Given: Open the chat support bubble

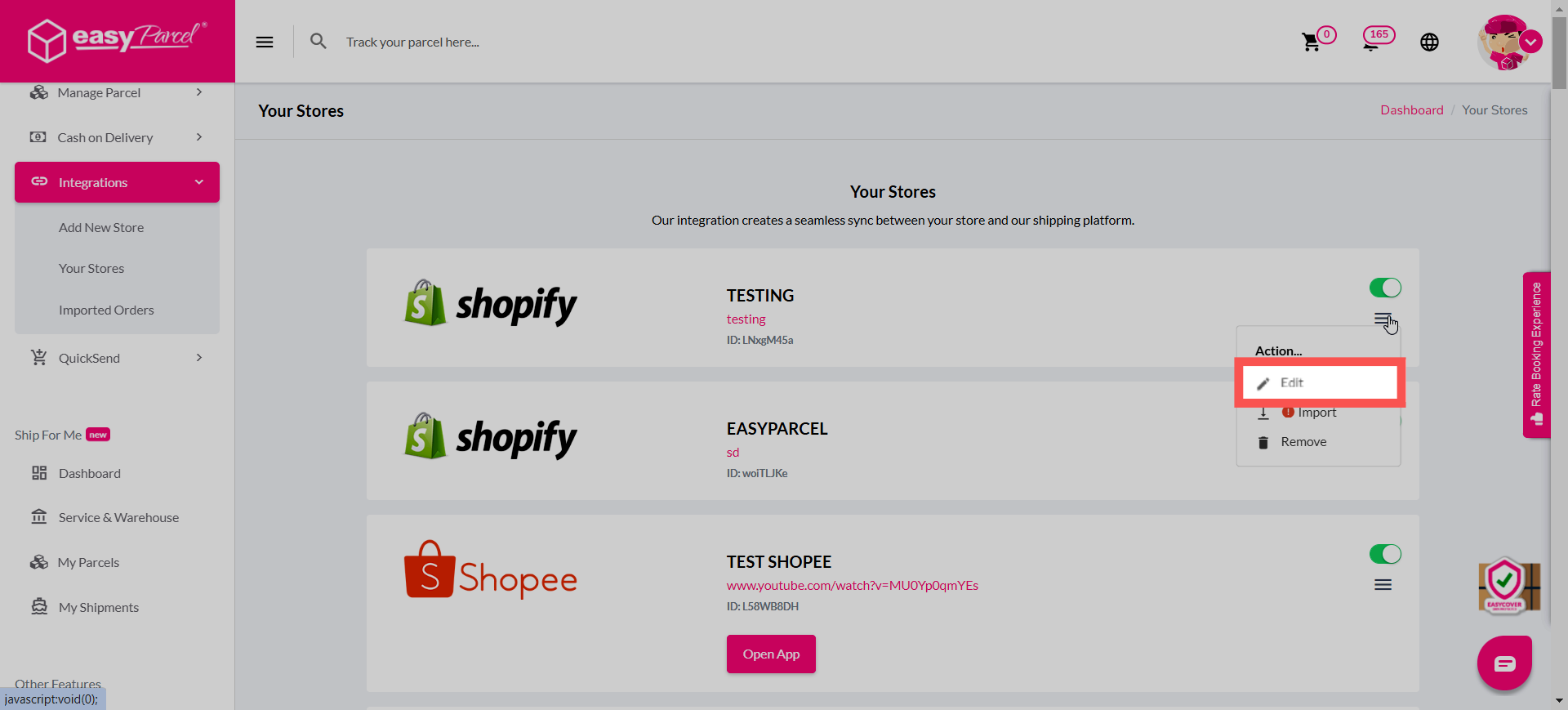Looking at the screenshot, I should pyautogui.click(x=1504, y=663).
